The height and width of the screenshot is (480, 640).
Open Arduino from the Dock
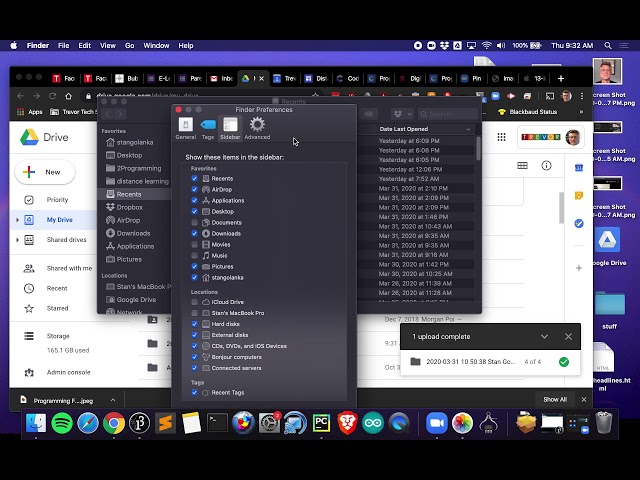pos(373,423)
